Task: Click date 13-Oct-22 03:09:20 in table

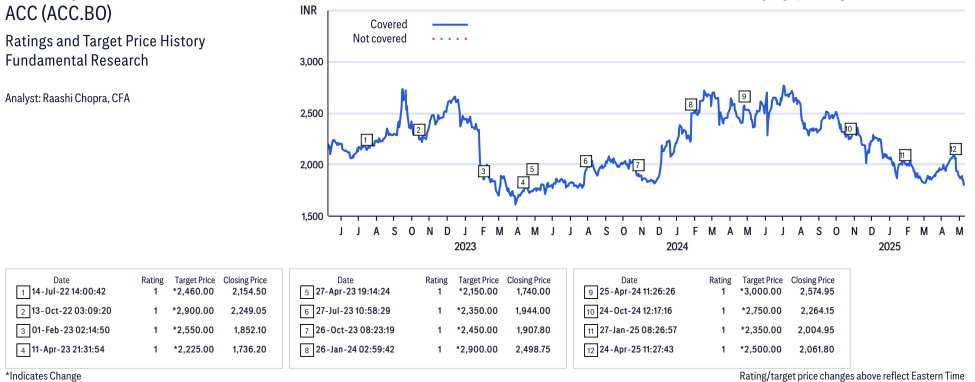Action: click(x=72, y=310)
